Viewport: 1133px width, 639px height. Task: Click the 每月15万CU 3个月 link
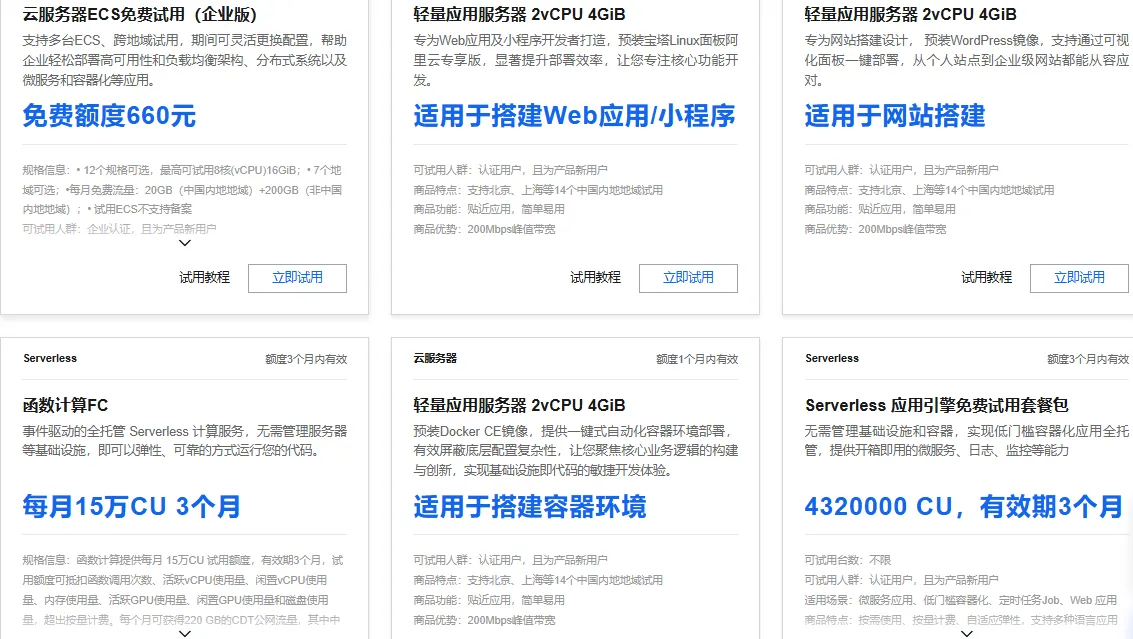pyautogui.click(x=130, y=506)
